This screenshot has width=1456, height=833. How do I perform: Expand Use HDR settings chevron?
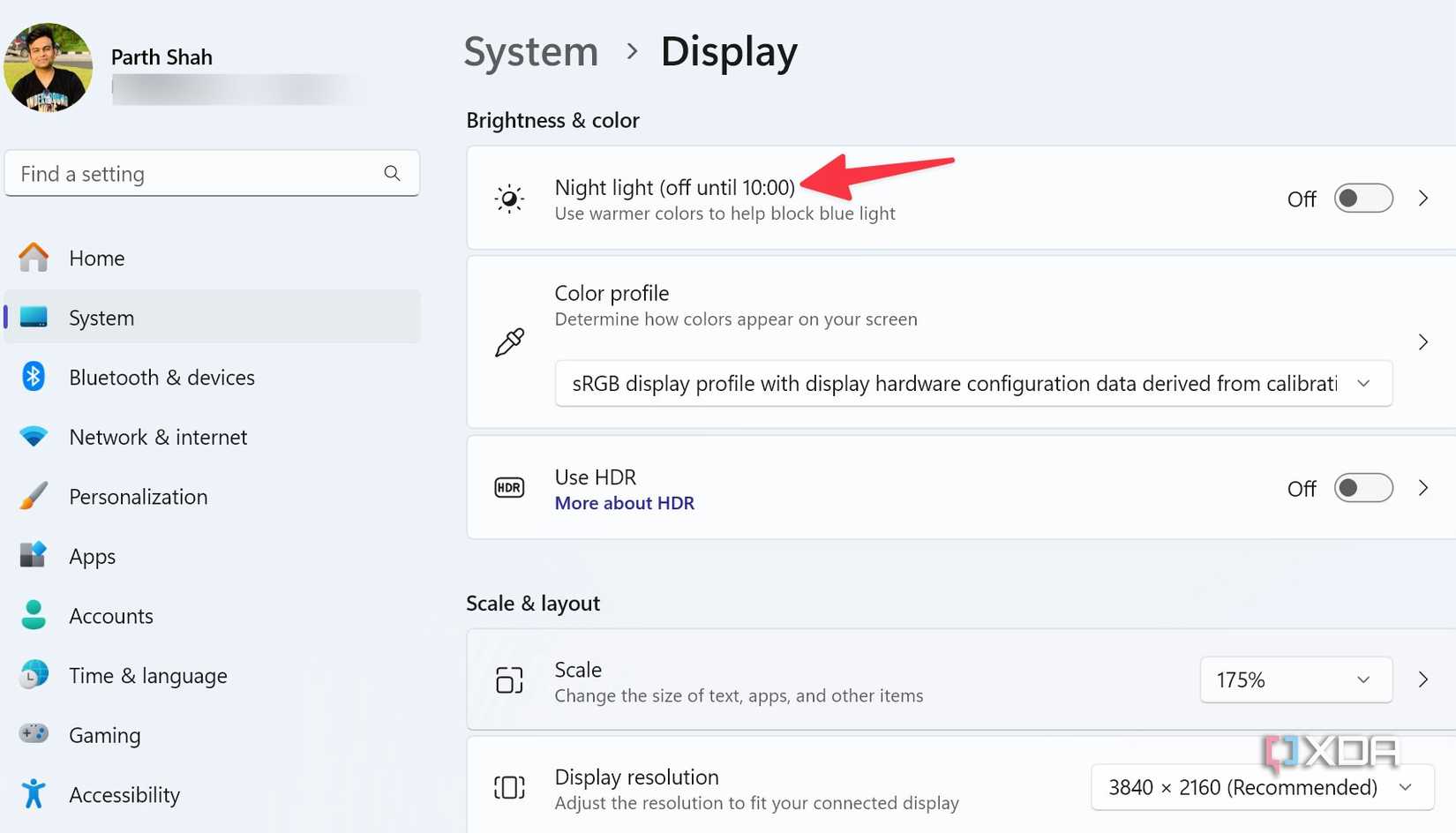[x=1423, y=488]
